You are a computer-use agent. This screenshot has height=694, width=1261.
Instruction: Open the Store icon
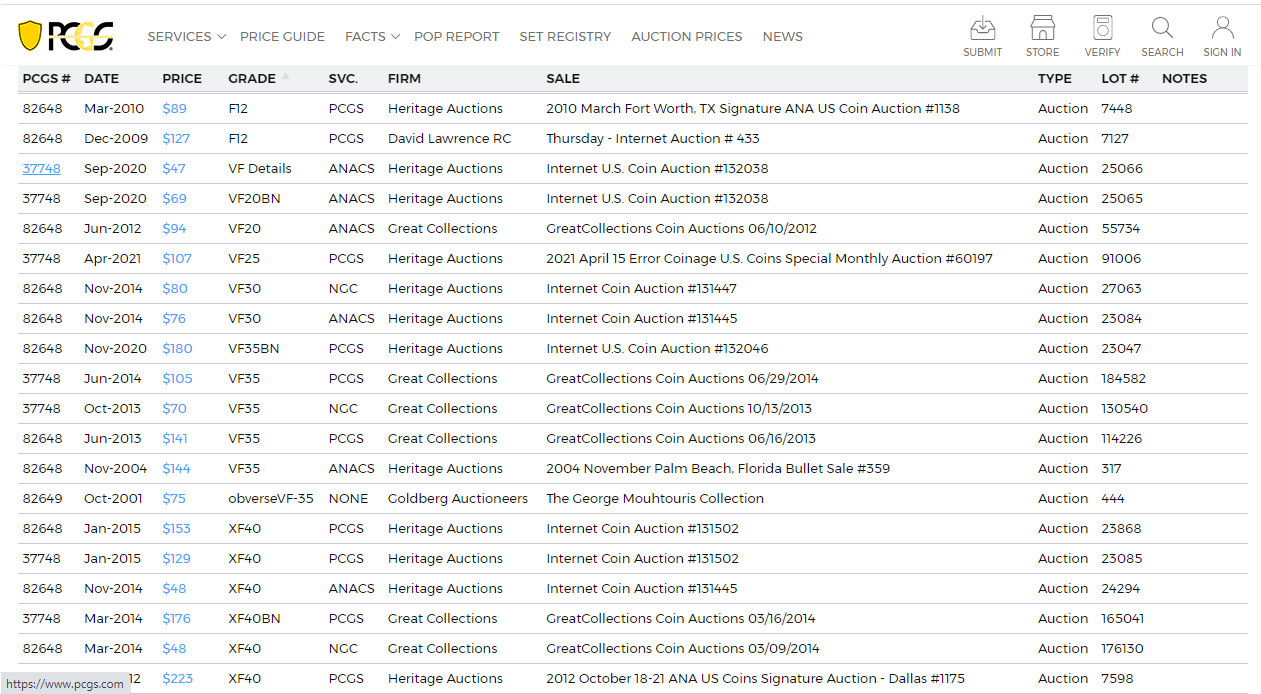[x=1042, y=28]
